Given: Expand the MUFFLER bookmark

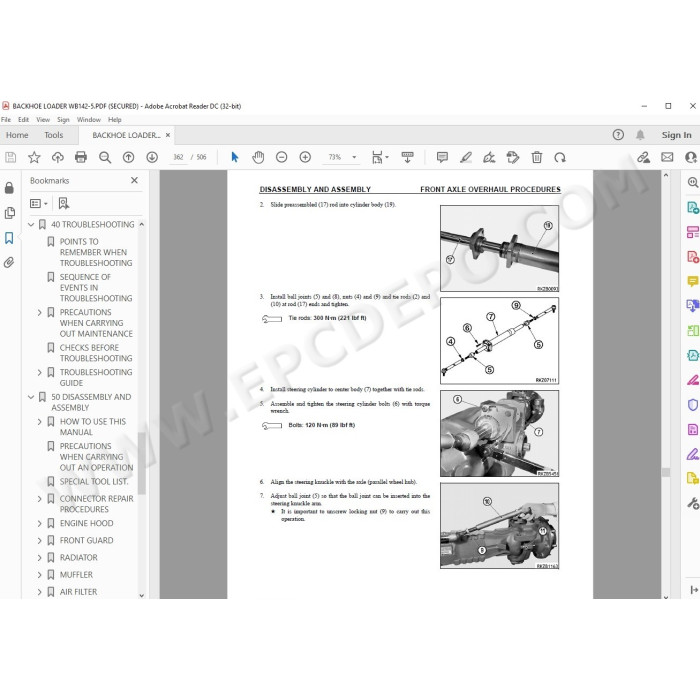Looking at the screenshot, I should tap(39, 575).
